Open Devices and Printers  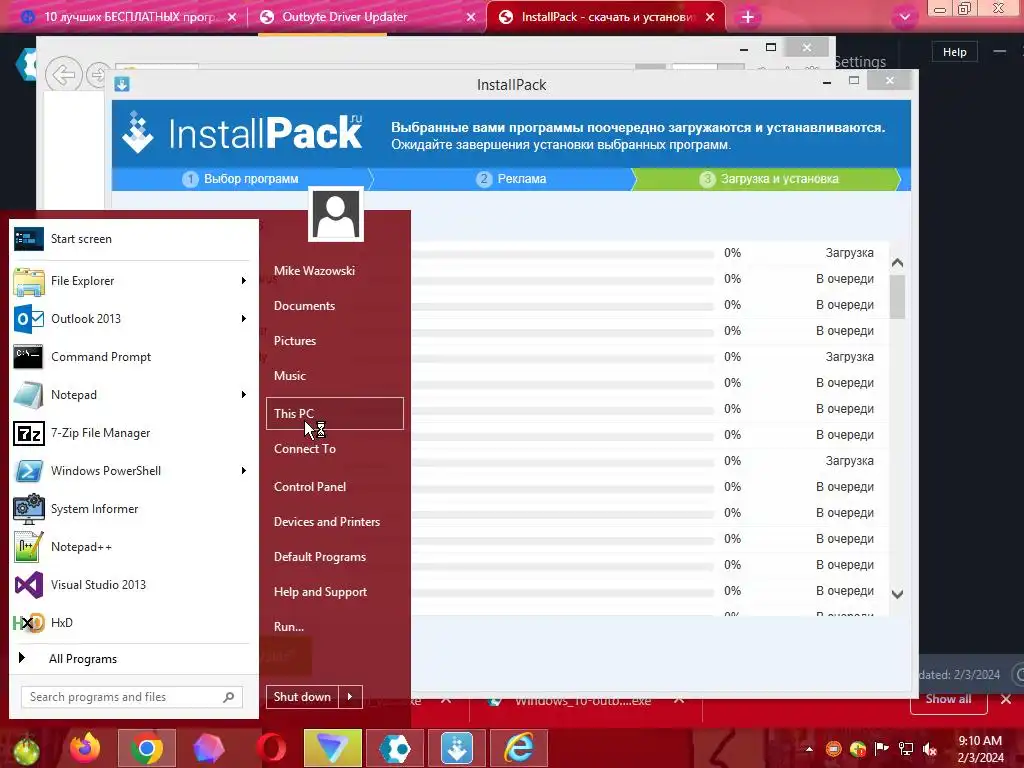click(x=327, y=522)
